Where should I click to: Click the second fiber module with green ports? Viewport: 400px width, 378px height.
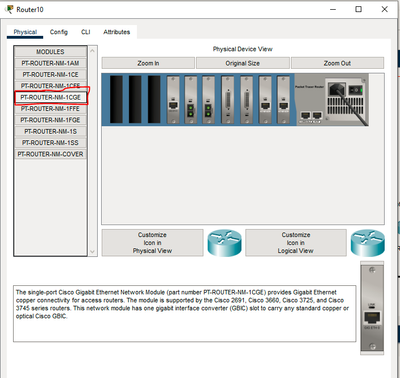(209, 99)
